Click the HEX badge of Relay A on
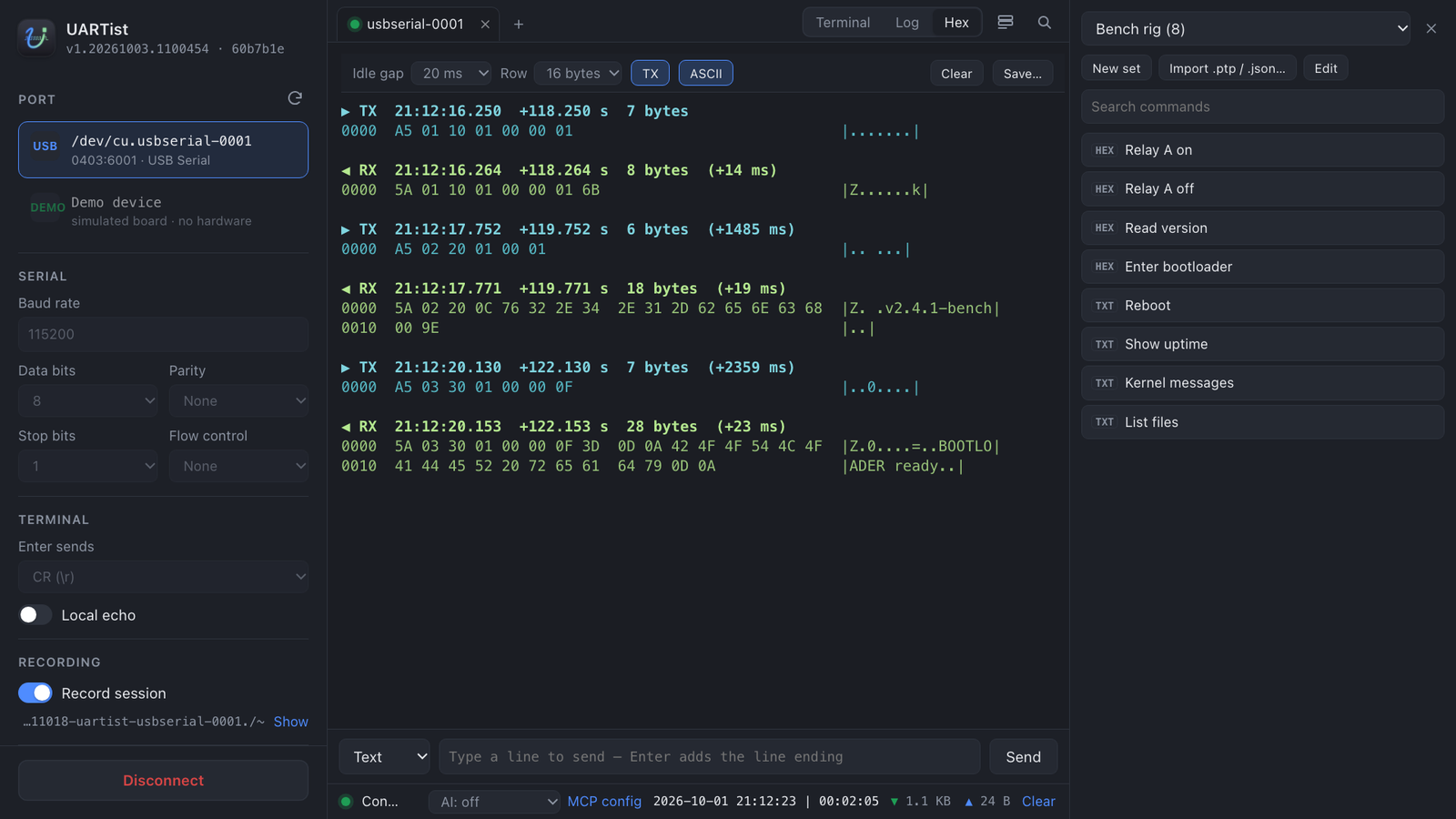Image resolution: width=1456 pixels, height=819 pixels. pyautogui.click(x=1105, y=150)
